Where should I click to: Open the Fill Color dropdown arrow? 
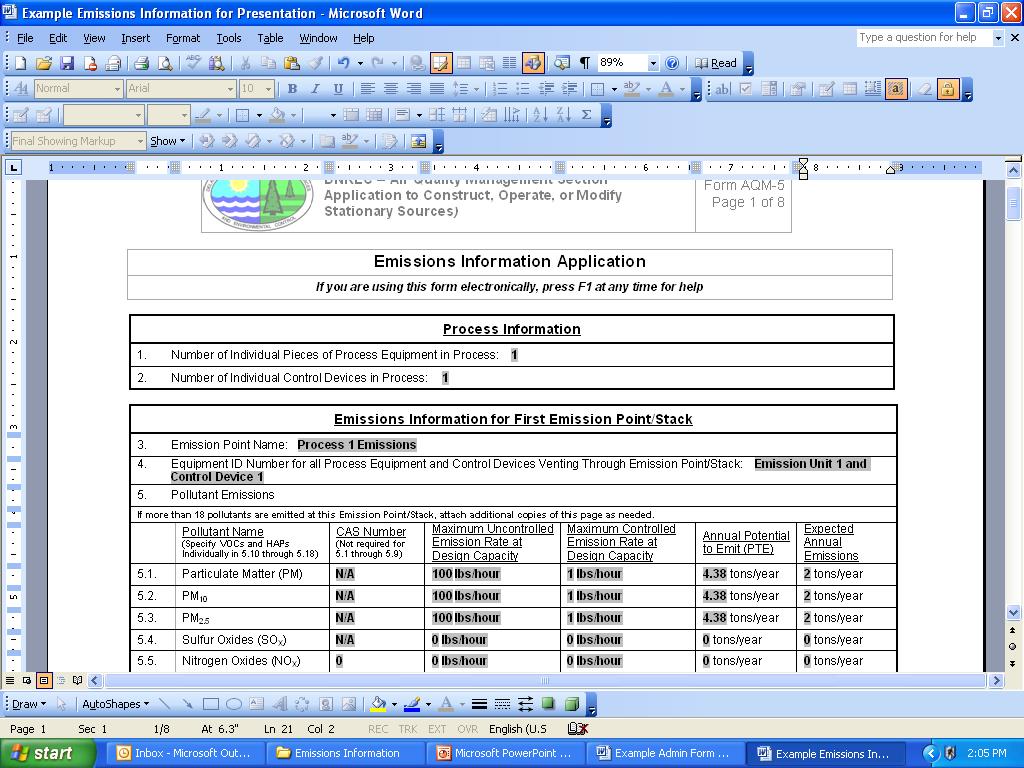394,704
